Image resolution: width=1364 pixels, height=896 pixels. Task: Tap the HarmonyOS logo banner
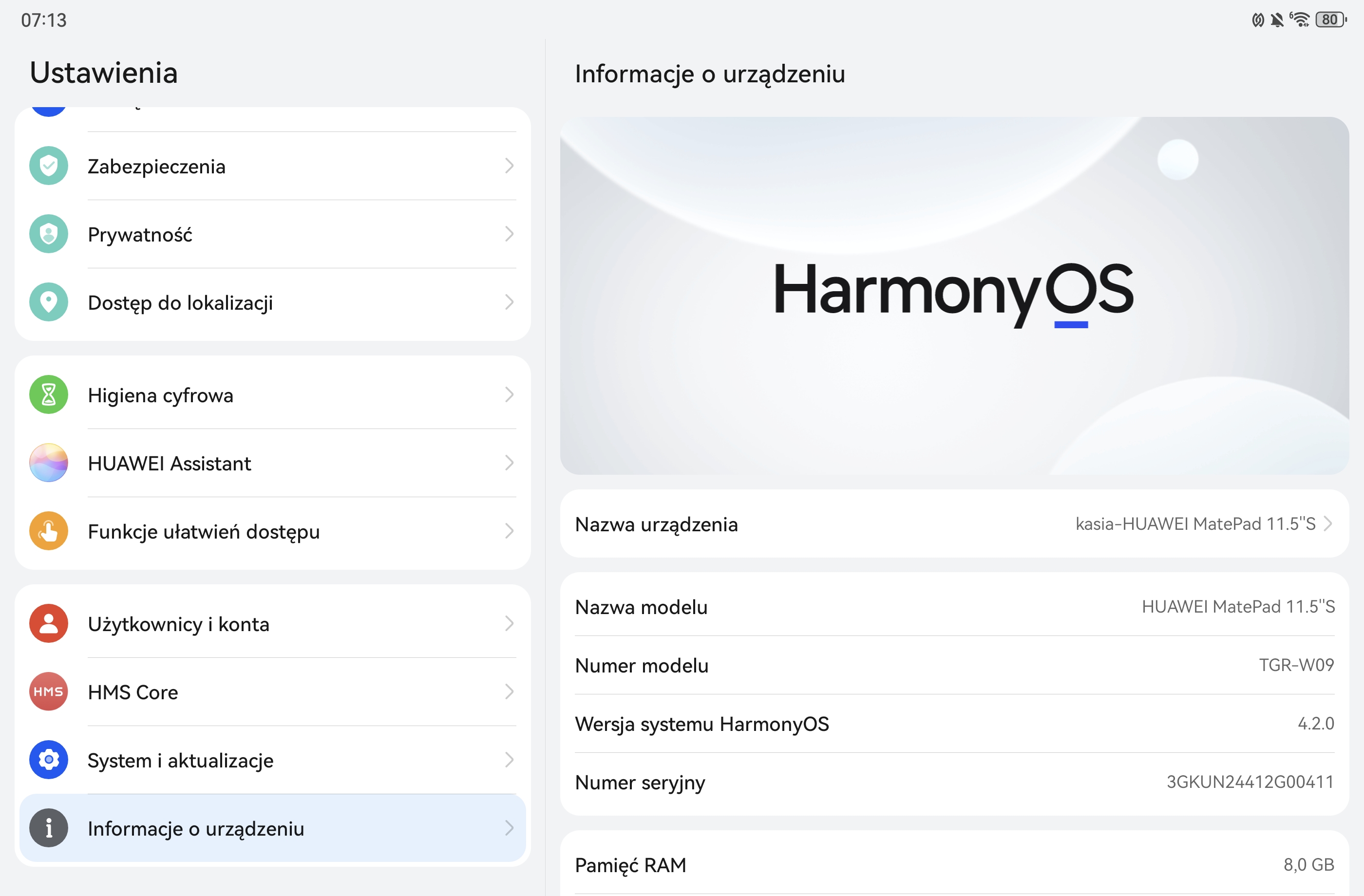point(954,296)
